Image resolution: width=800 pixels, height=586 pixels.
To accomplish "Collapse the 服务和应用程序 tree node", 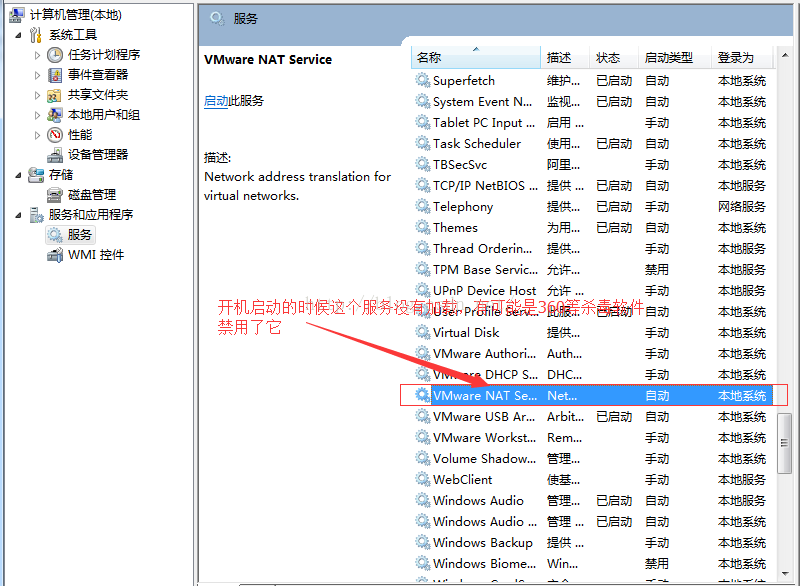I will pos(18,215).
